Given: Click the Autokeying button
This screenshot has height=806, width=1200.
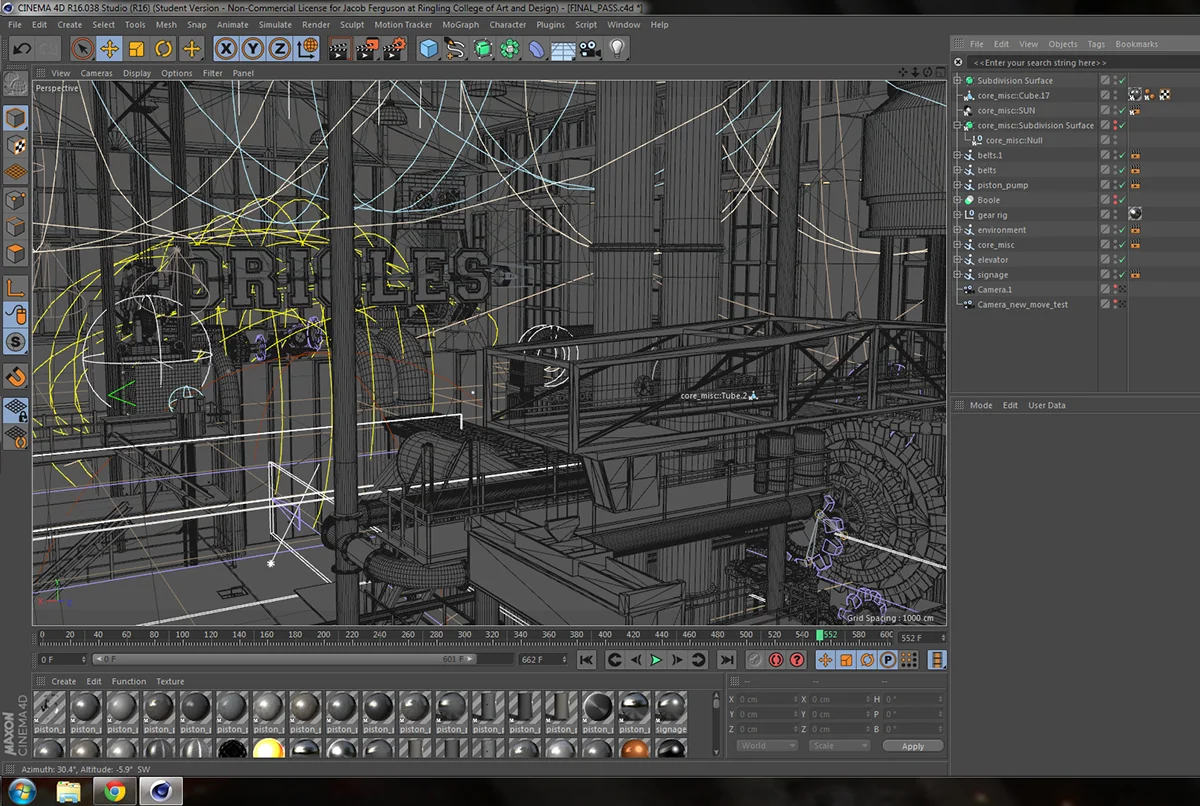Looking at the screenshot, I should tap(776, 660).
